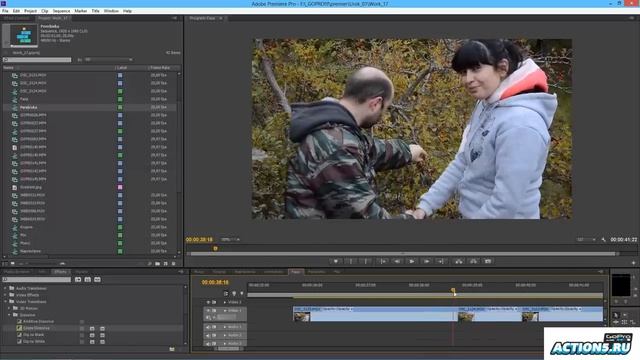Click the pink label swatch in Project list
The image size is (640, 360).
(x=120, y=187)
